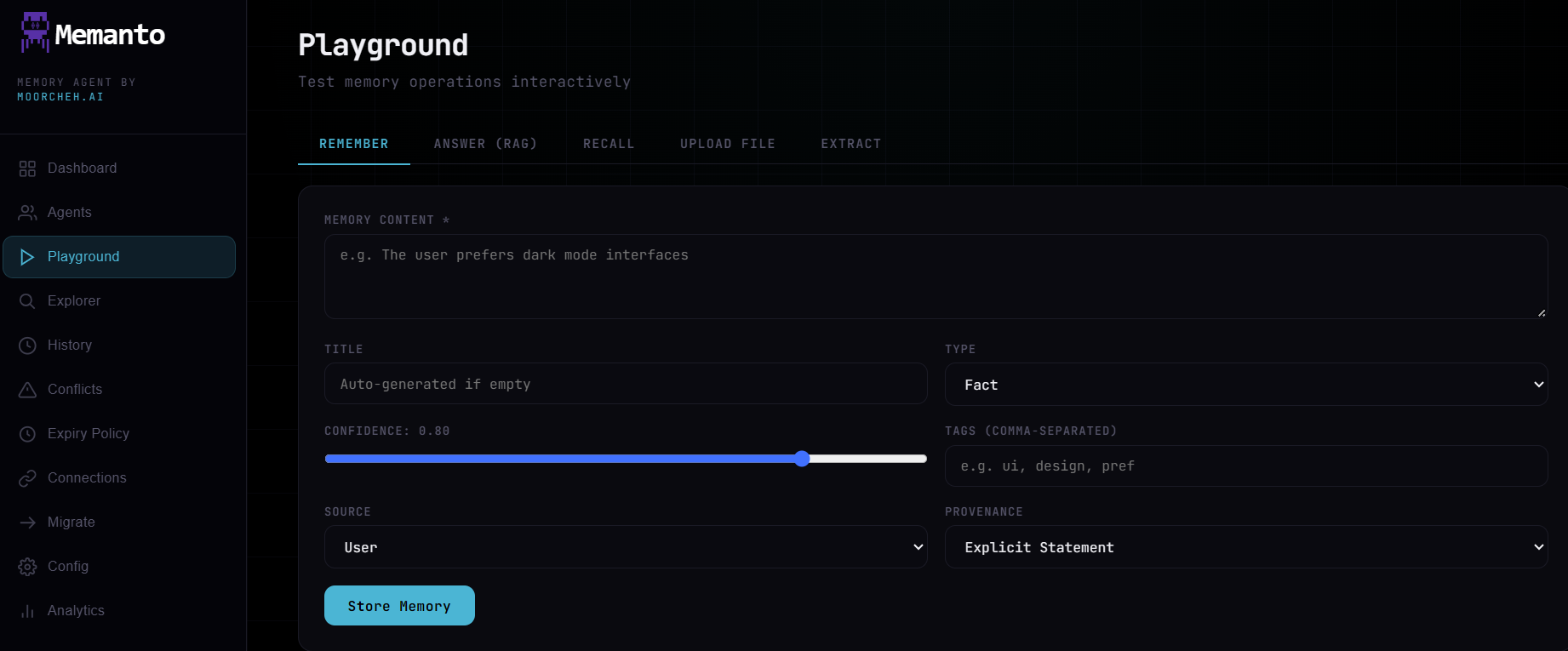Viewport: 1568px width, 651px height.
Task: Click the Expiry Policy clock icon
Action: (x=27, y=434)
